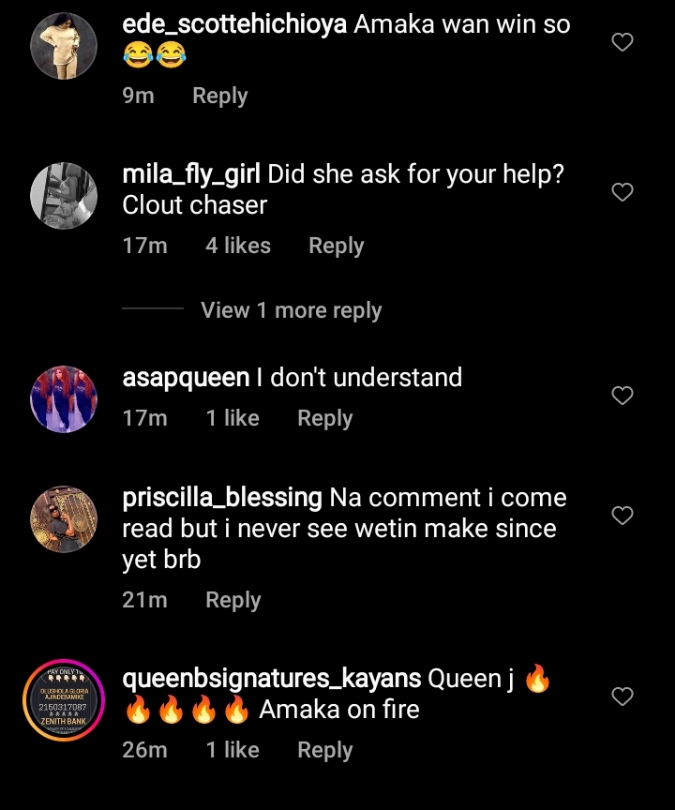Heart priscilla_blessing's comment

click(x=622, y=515)
